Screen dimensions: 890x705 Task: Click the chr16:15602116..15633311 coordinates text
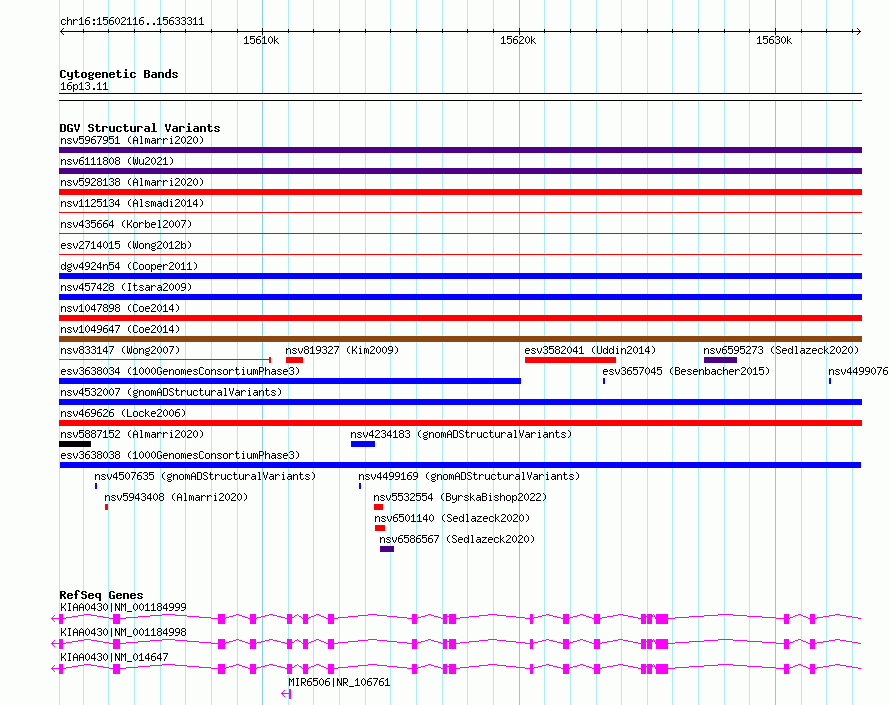tap(132, 22)
